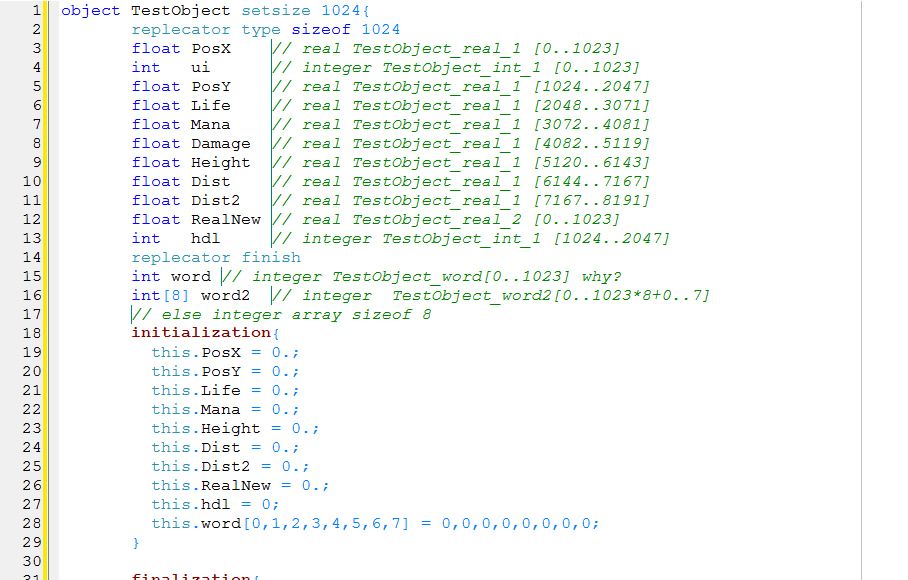Click range comment [1024..2047] on line 5
Screen dimensions: 908x580
(x=591, y=87)
